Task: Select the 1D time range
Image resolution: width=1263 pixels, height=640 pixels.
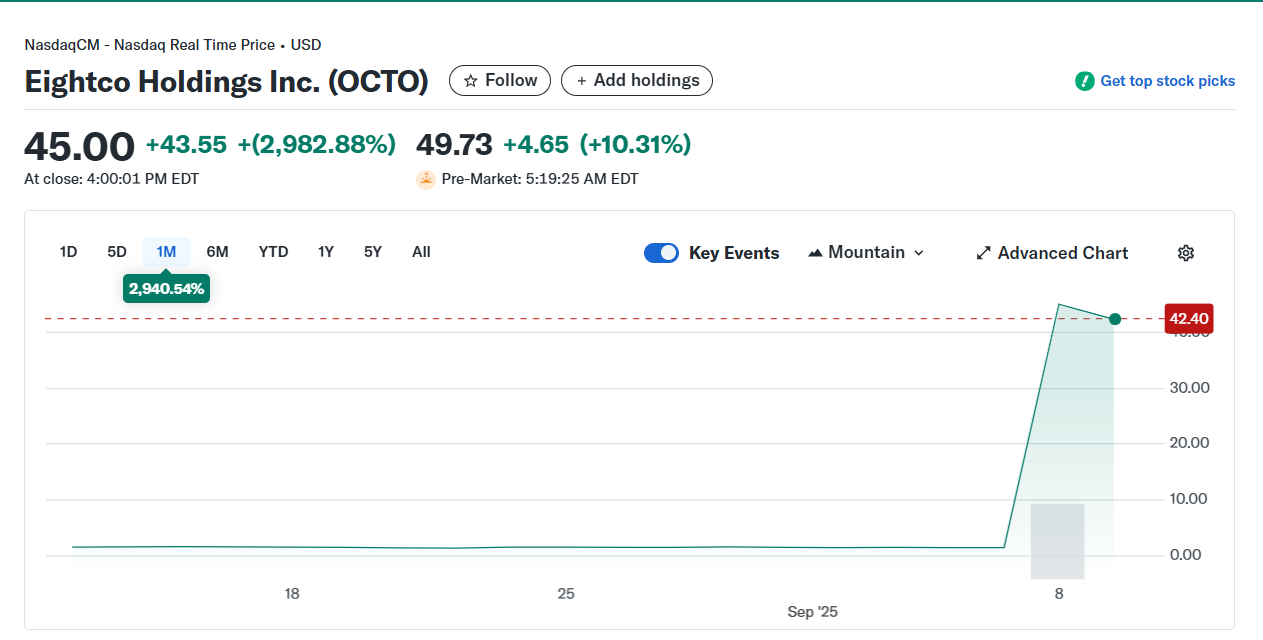Action: point(68,252)
